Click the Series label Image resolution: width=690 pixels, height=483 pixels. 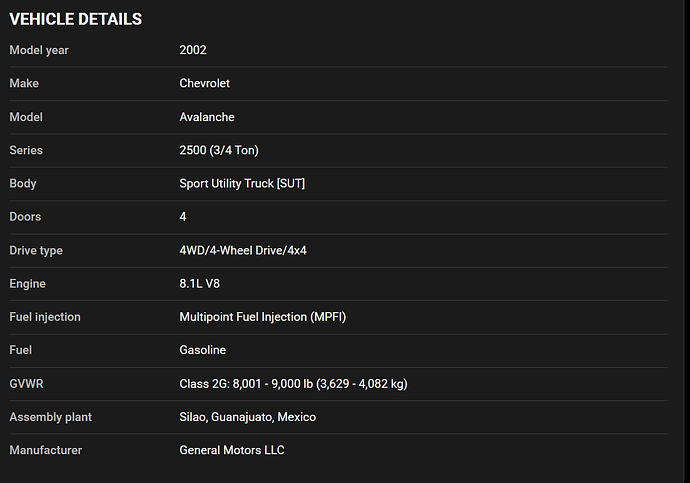click(26, 150)
